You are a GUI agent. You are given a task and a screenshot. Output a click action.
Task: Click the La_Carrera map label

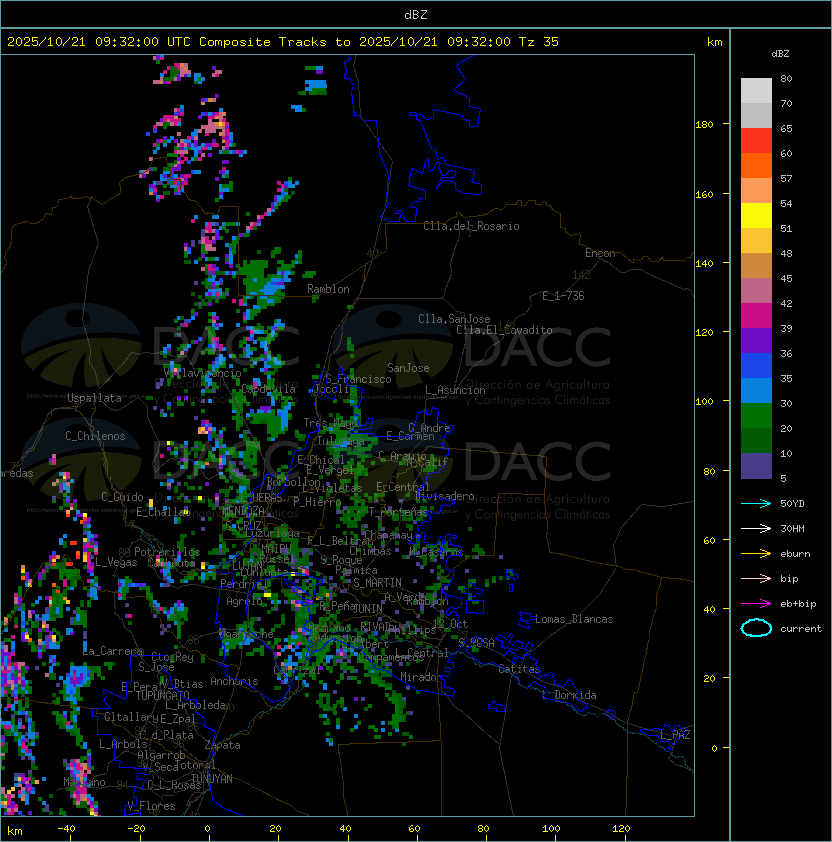pos(113,651)
